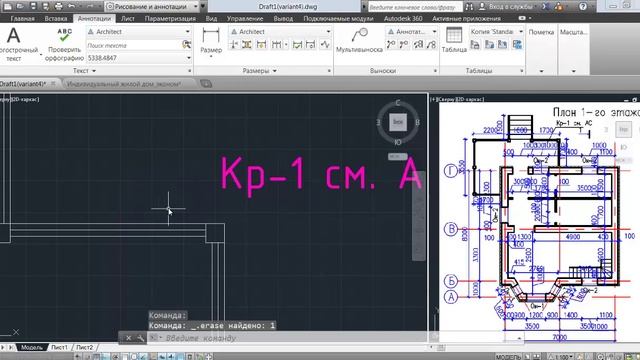
Task: Switch to the 'Лист1' layout tab
Action: (59, 347)
